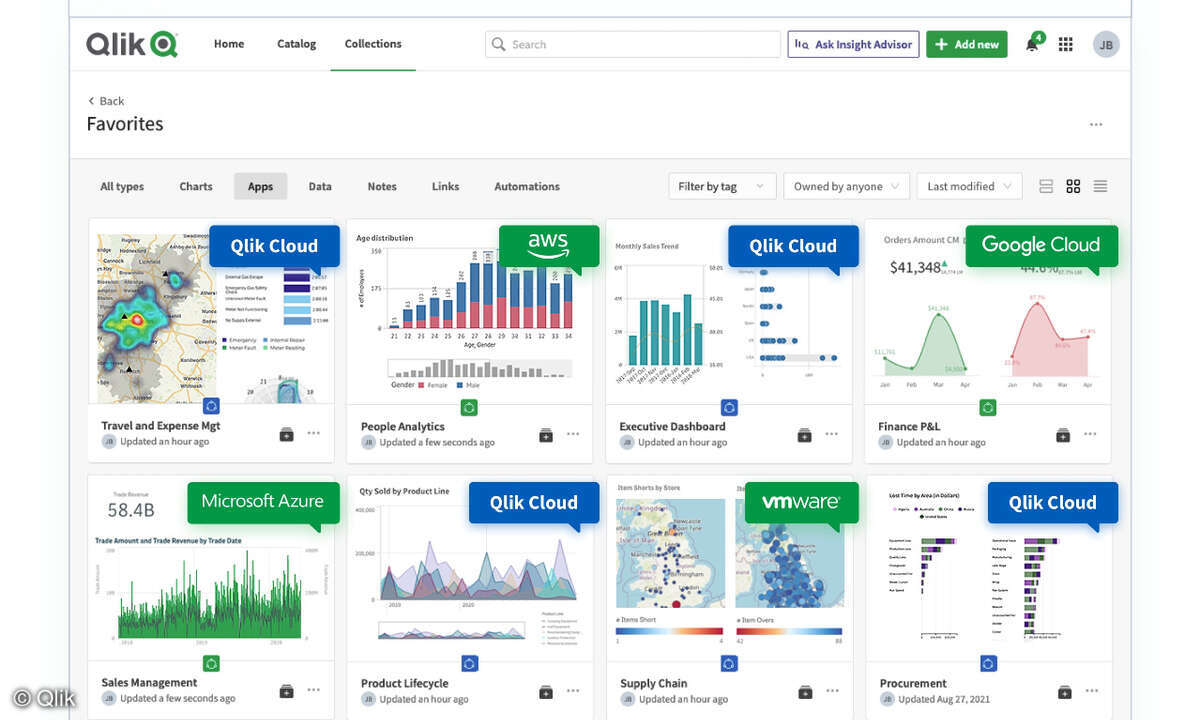This screenshot has width=1200, height=720.
Task: Open Product Lifecycle qty sold thumbnail
Action: [x=469, y=568]
